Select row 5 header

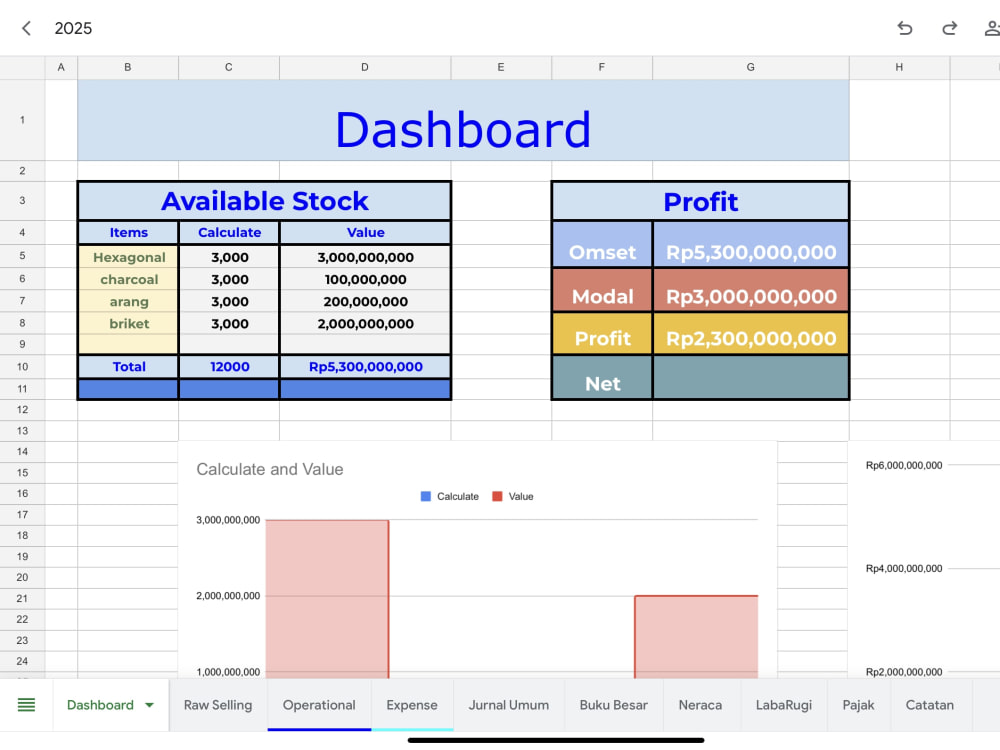[22, 256]
